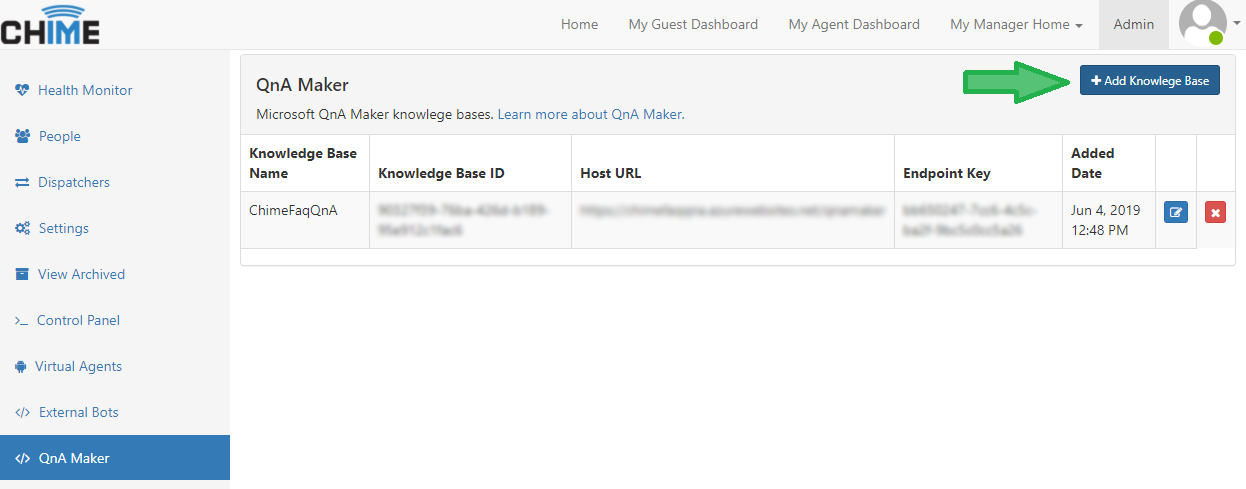Delete the ChimeFaqQnA knowledge base

(1215, 212)
